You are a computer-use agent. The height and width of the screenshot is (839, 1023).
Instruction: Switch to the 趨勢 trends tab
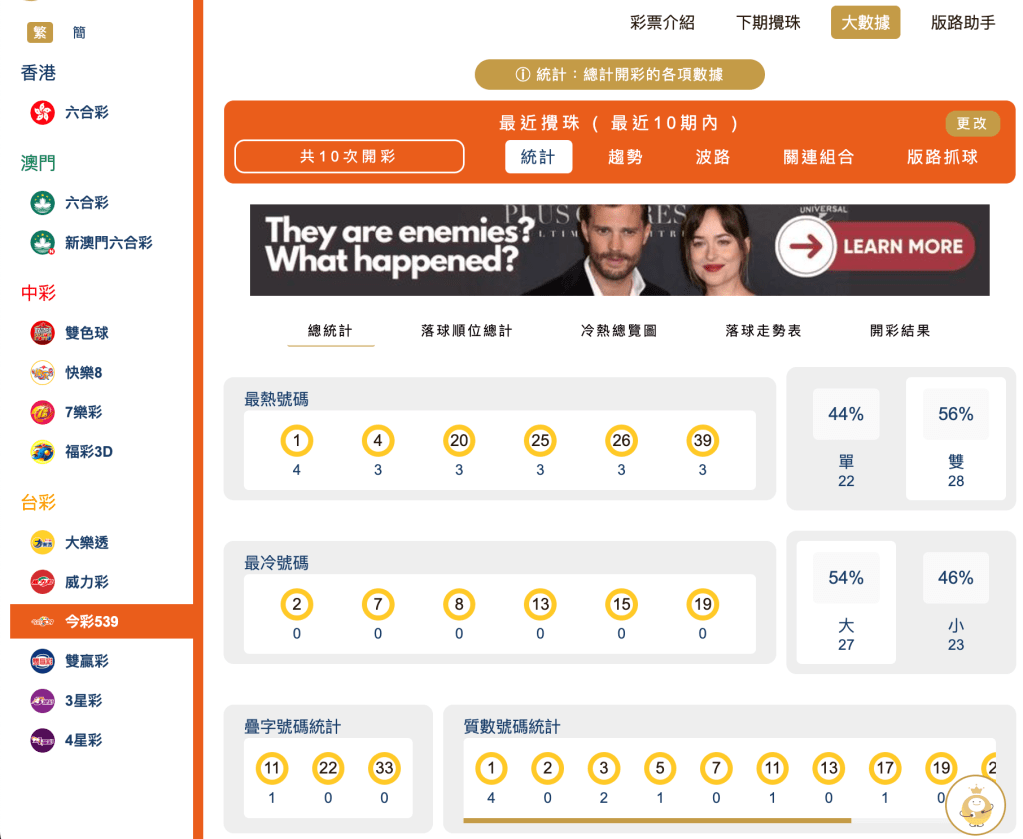pos(625,158)
